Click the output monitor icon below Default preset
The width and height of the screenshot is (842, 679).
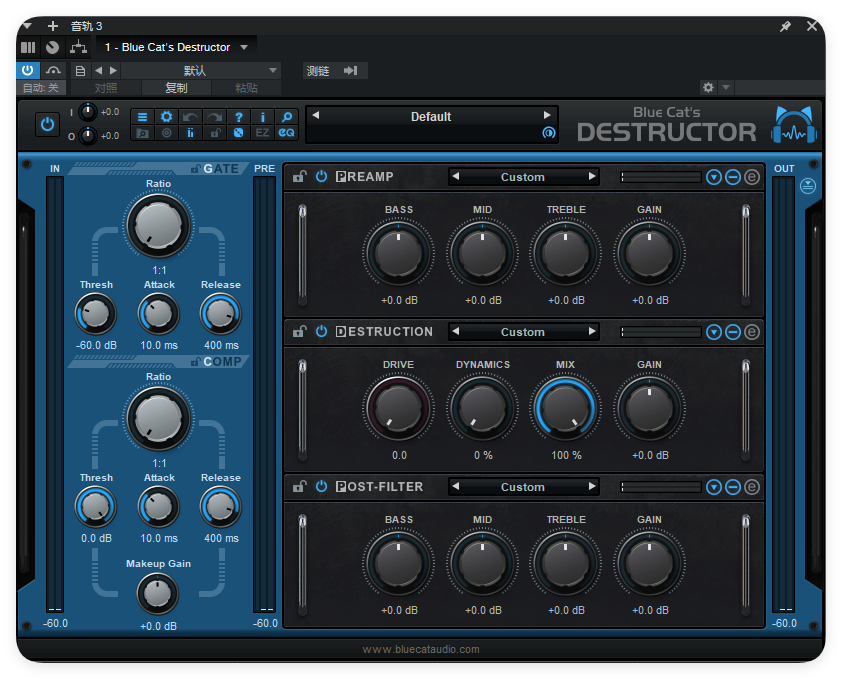pyautogui.click(x=548, y=133)
